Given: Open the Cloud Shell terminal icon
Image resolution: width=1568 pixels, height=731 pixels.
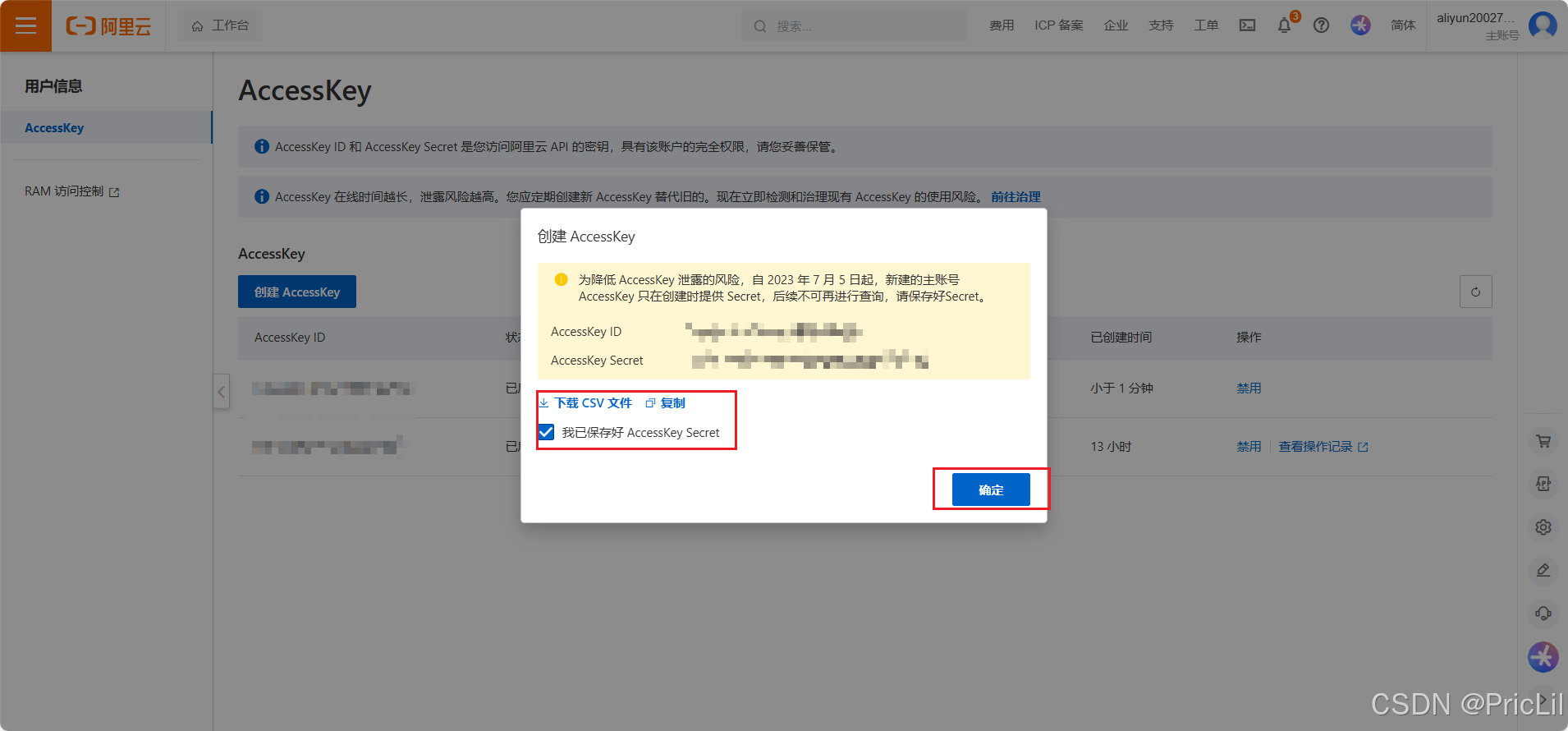Looking at the screenshot, I should (1247, 25).
